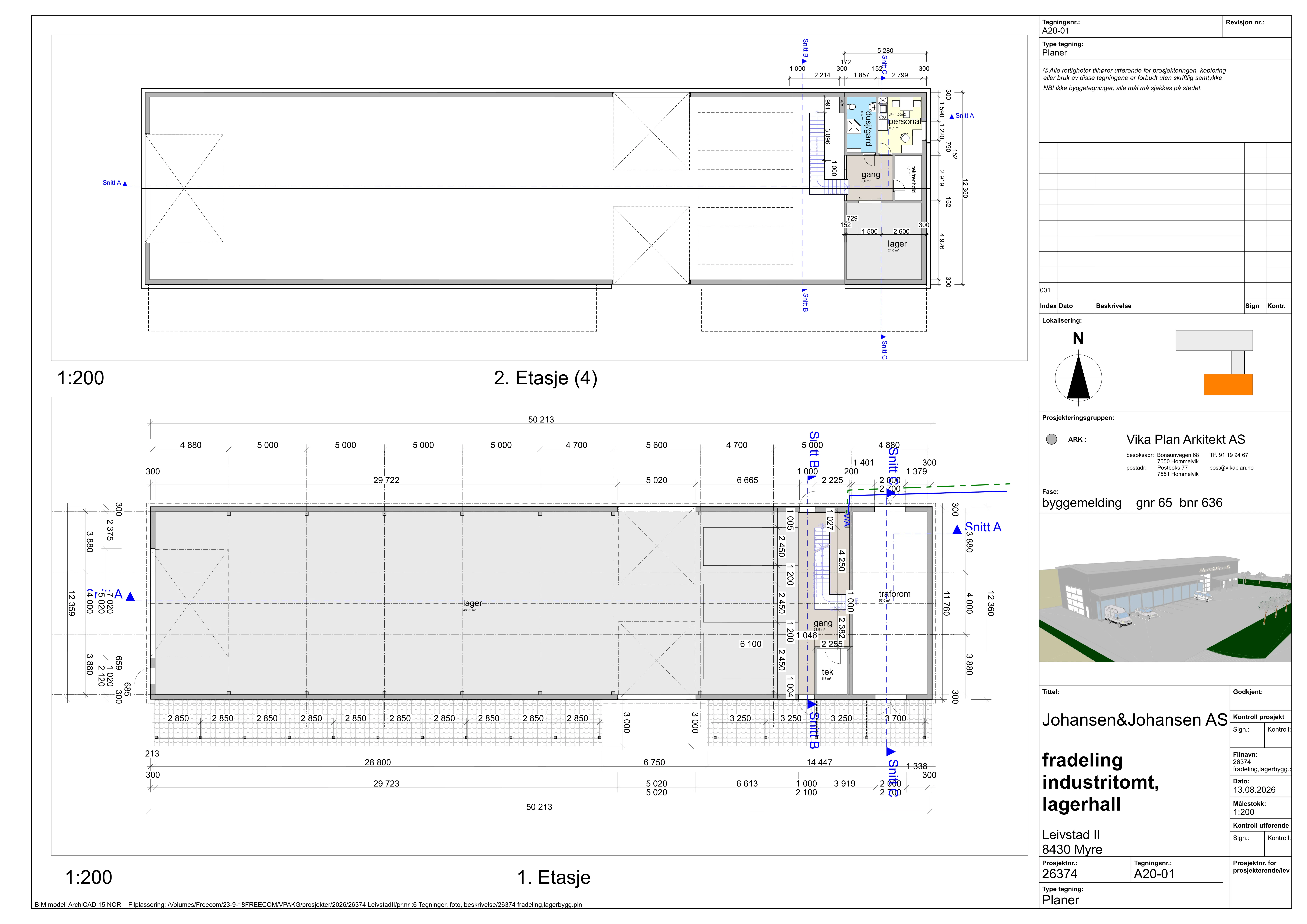Click the post@vikaplan.no email address

1231,468
